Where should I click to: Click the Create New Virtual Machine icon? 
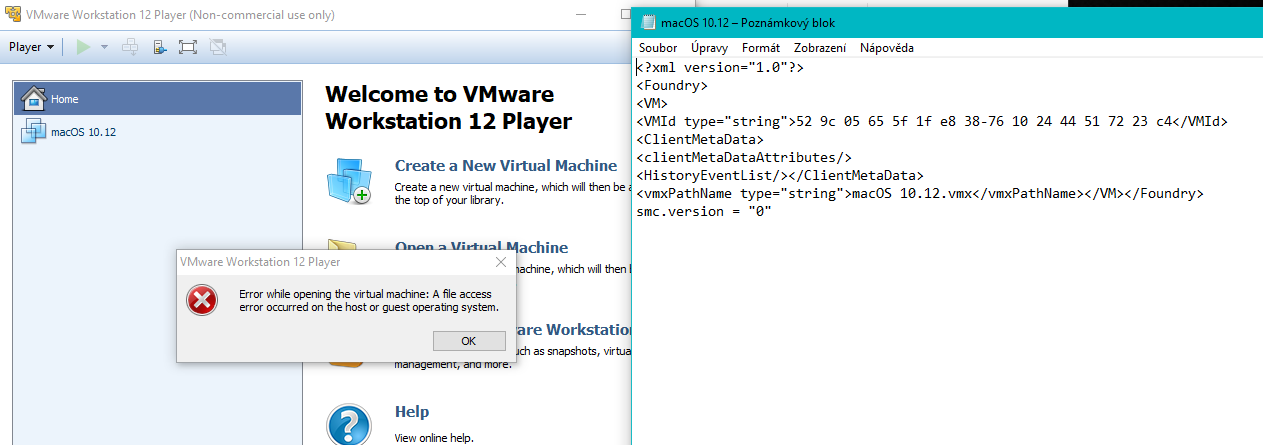tap(349, 181)
